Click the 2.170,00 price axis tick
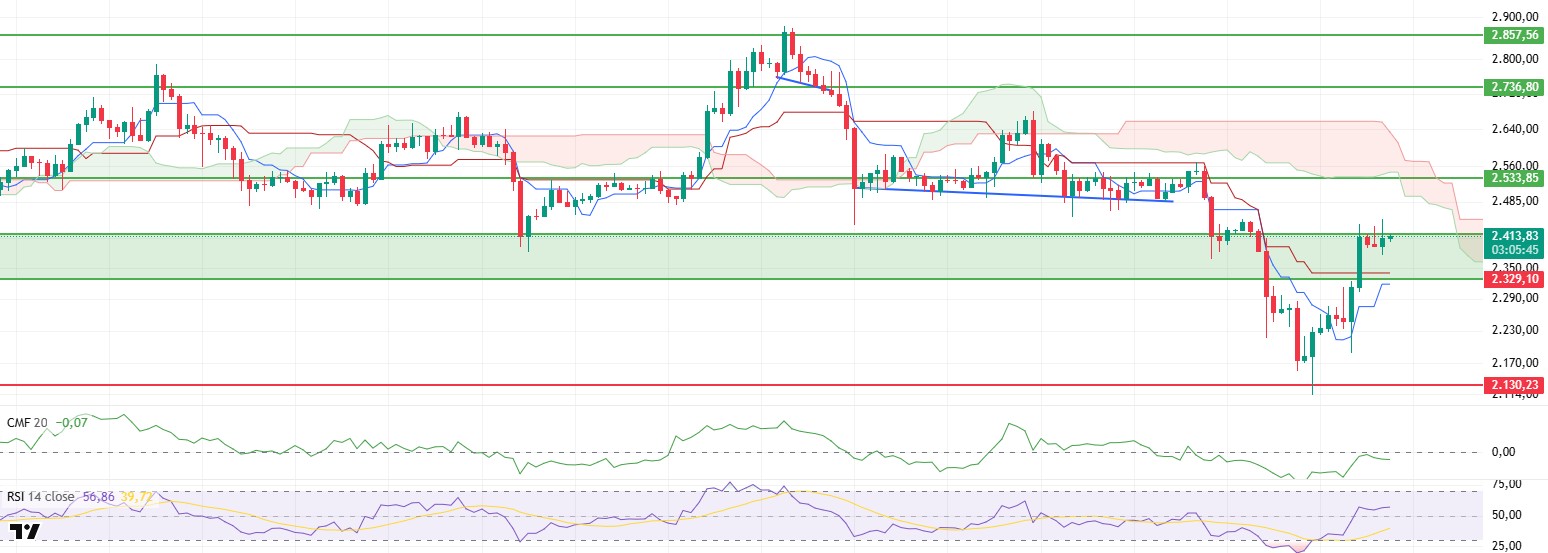 click(1513, 363)
